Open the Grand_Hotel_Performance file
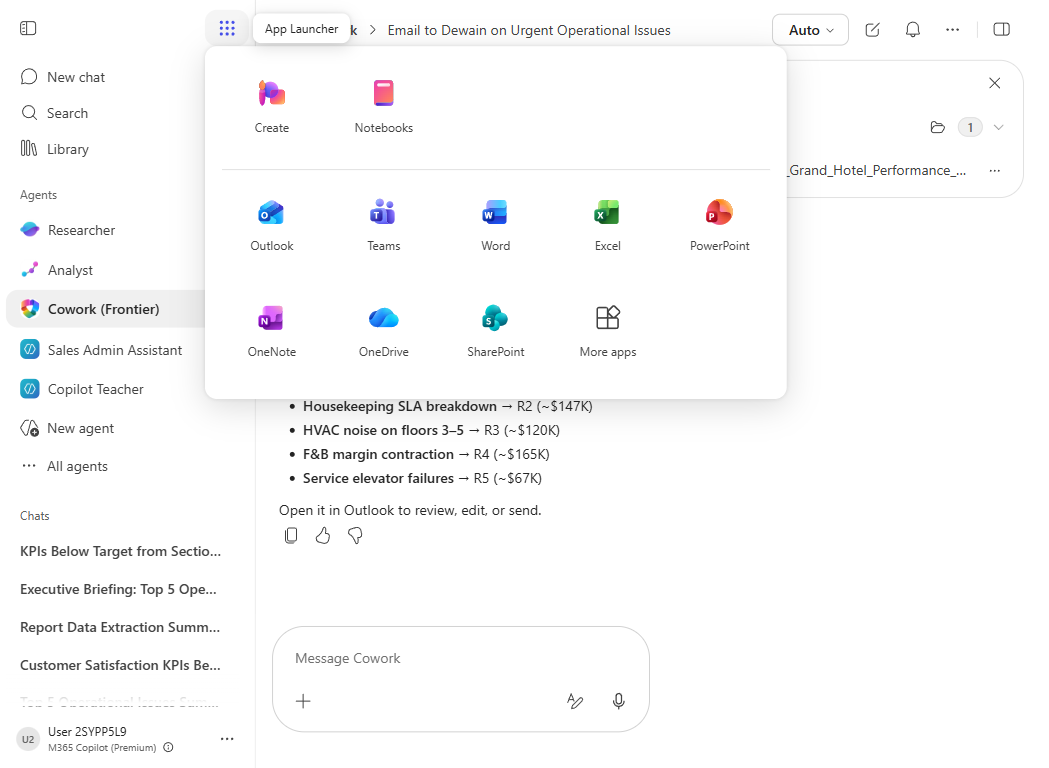 tap(877, 171)
